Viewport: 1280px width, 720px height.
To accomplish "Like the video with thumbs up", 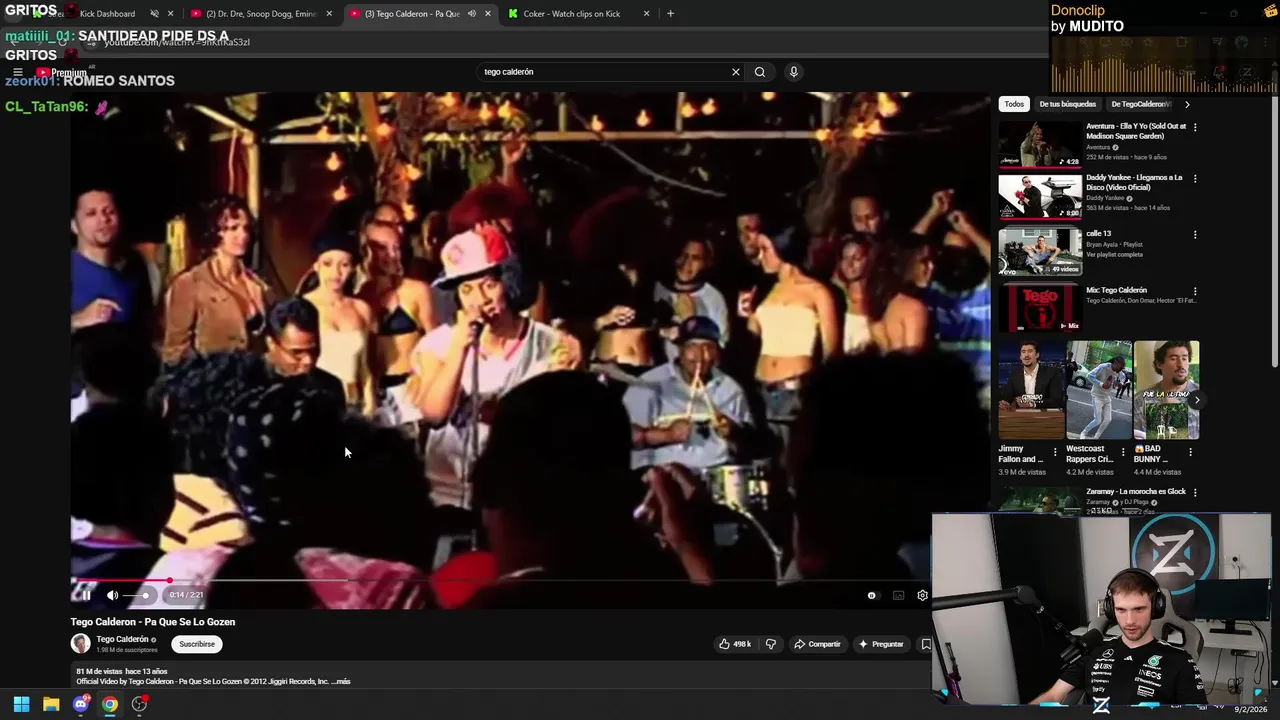I will [x=735, y=644].
